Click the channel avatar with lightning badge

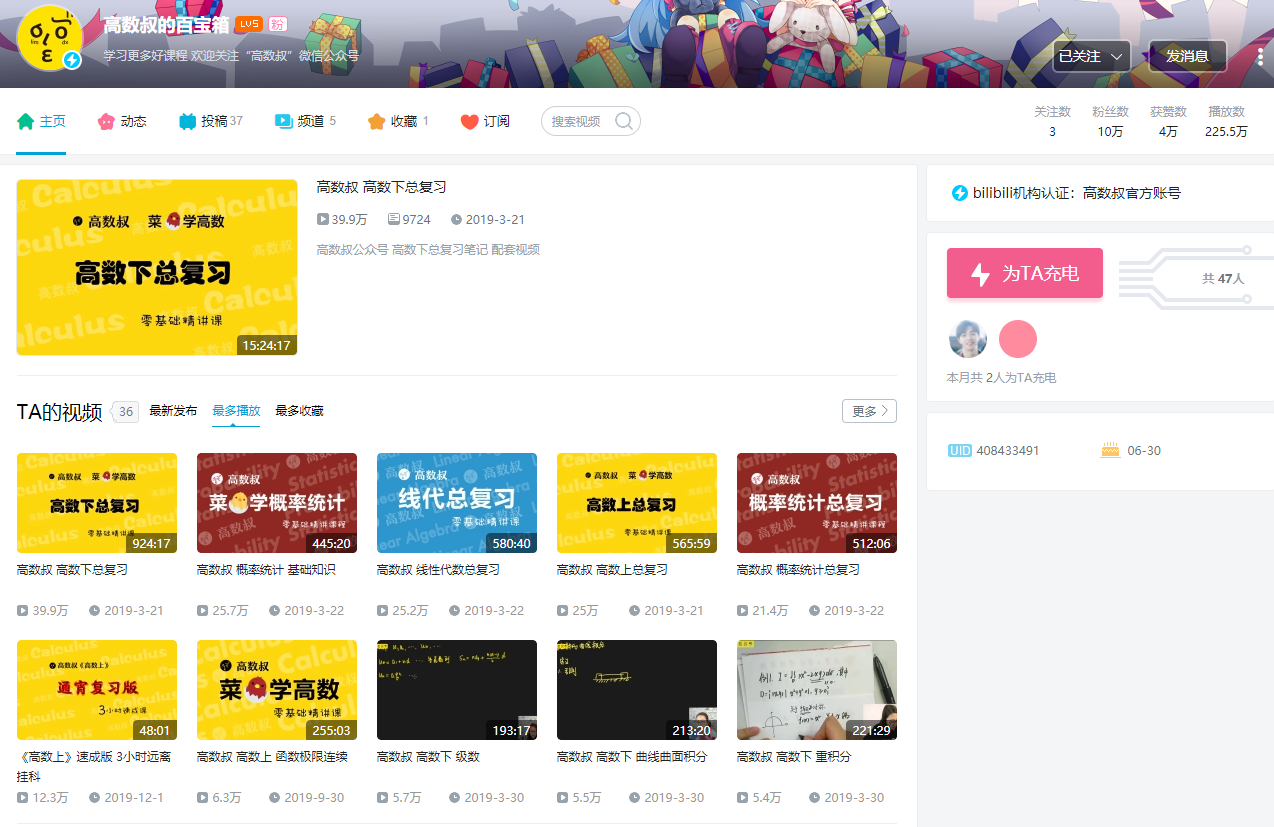(50, 38)
